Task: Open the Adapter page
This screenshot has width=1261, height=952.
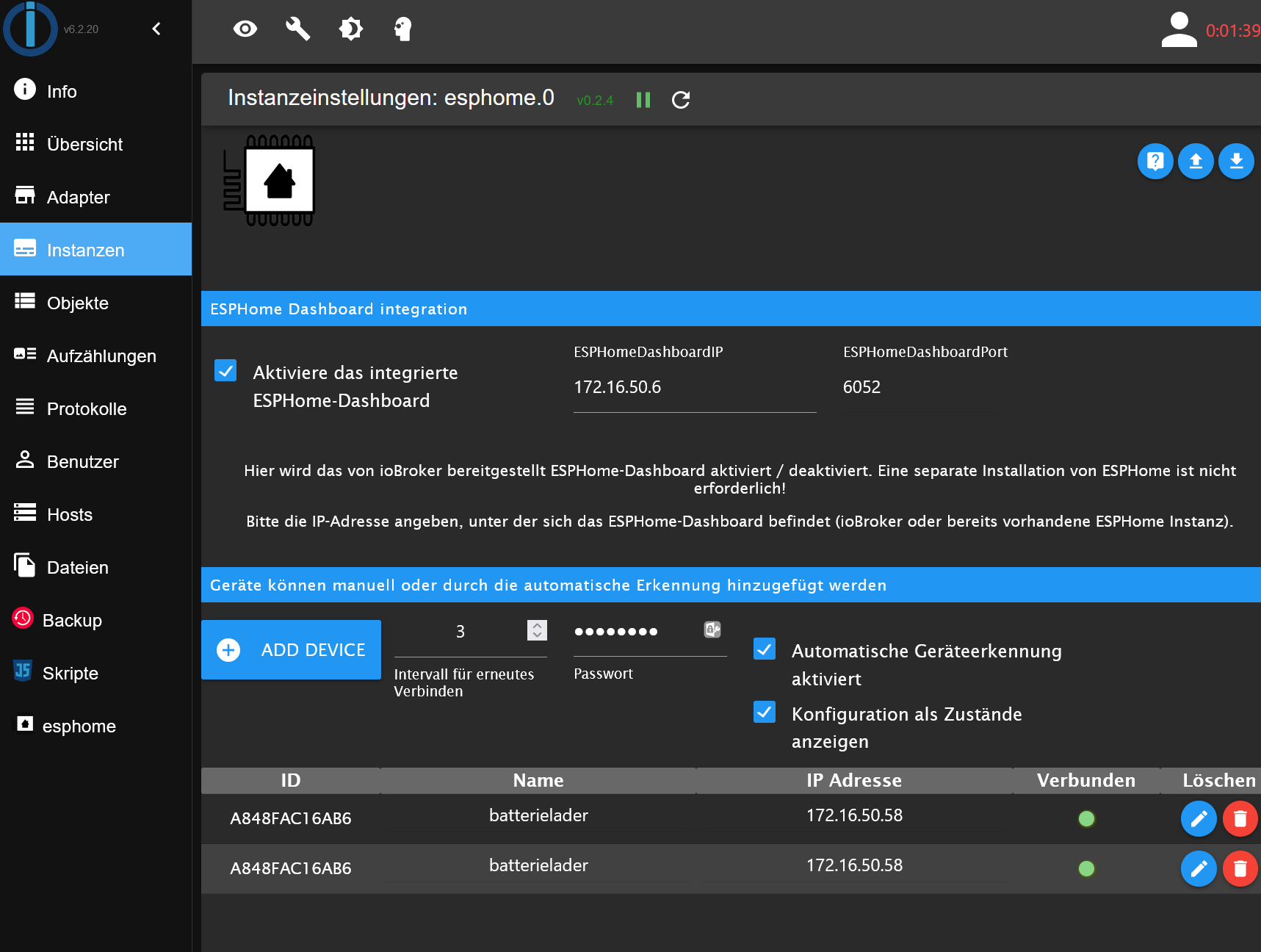Action: pos(95,197)
